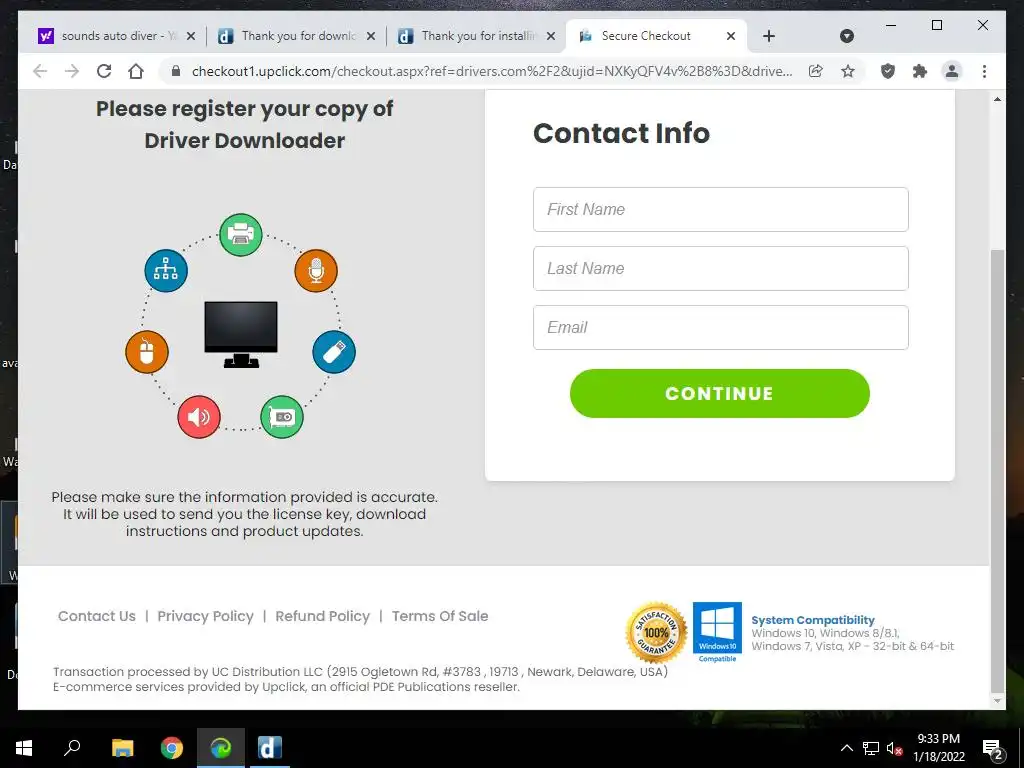
Task: Click the share page icon in address bar
Action: coord(816,71)
